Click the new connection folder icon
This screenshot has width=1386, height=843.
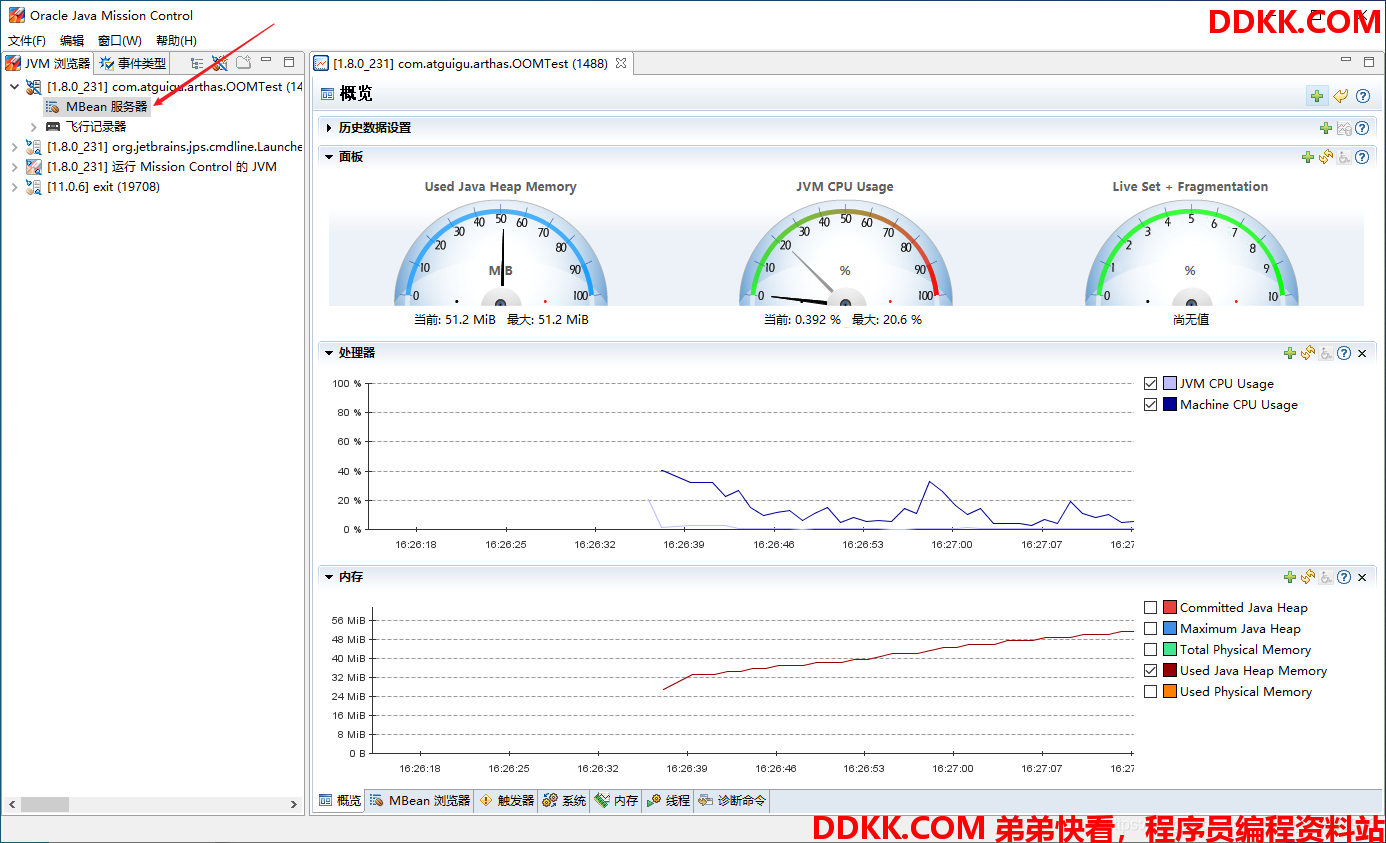click(x=243, y=62)
